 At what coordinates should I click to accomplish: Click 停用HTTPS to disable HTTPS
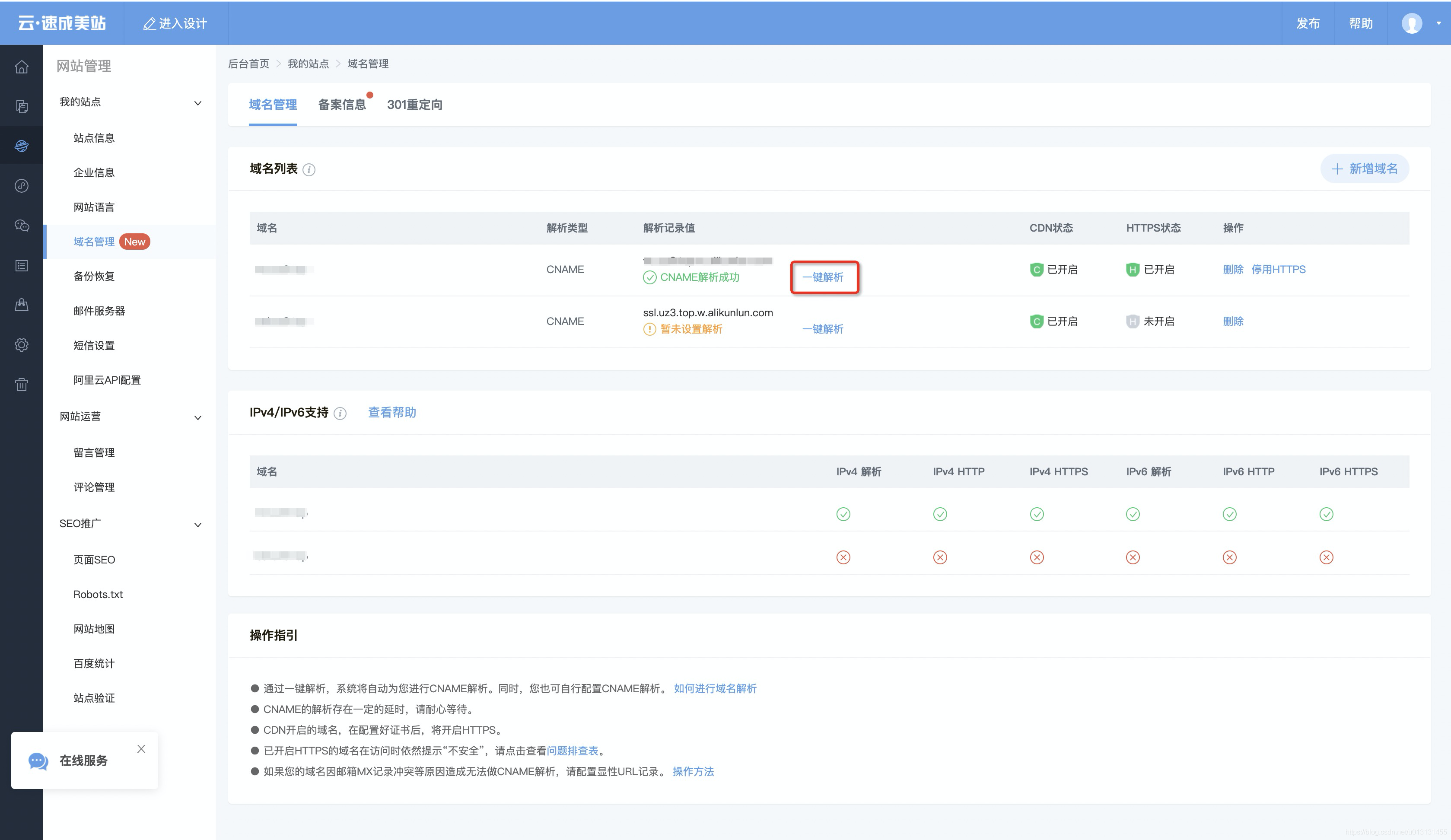coord(1278,270)
